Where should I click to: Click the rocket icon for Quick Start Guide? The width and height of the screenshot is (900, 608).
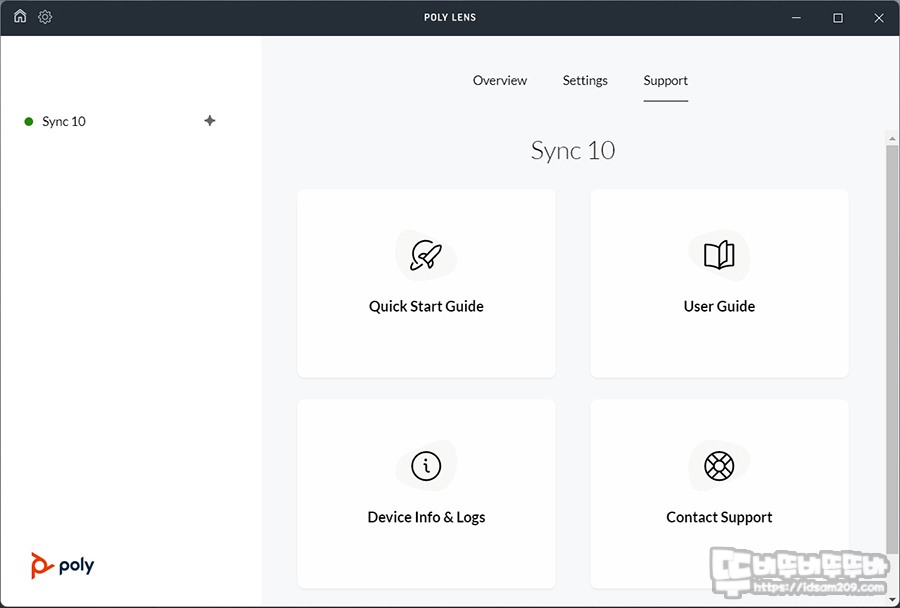[x=426, y=255]
